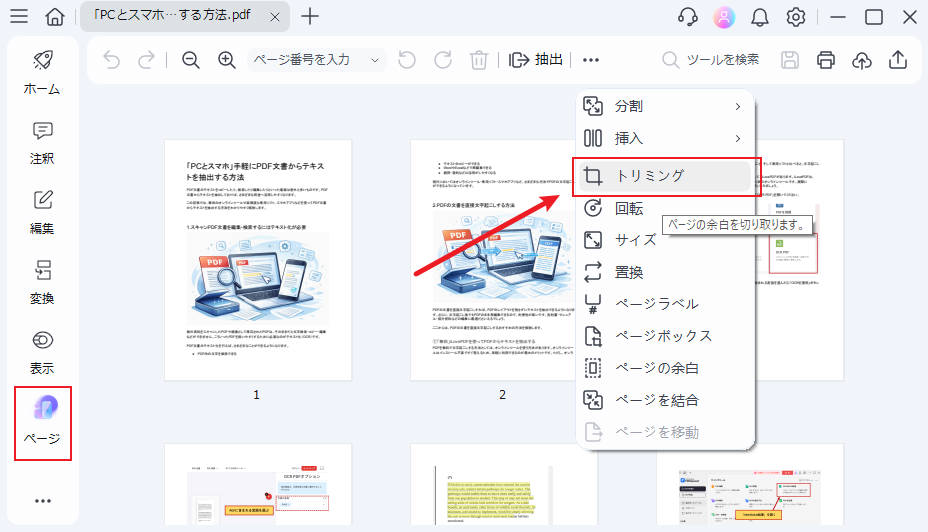This screenshot has width=928, height=532.
Task: Delete the page with trash icon
Action: (478, 60)
